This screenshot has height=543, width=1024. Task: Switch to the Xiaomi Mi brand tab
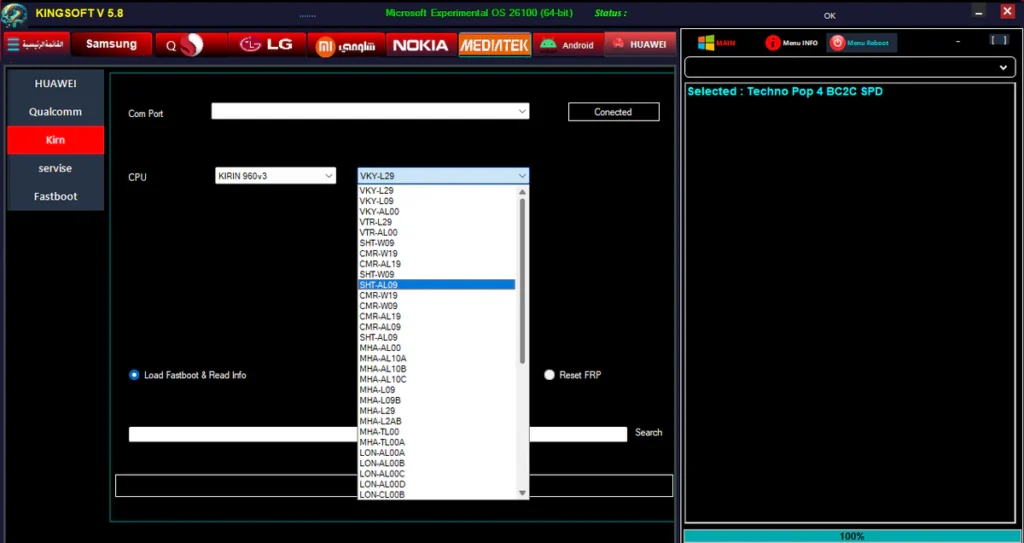pos(345,45)
